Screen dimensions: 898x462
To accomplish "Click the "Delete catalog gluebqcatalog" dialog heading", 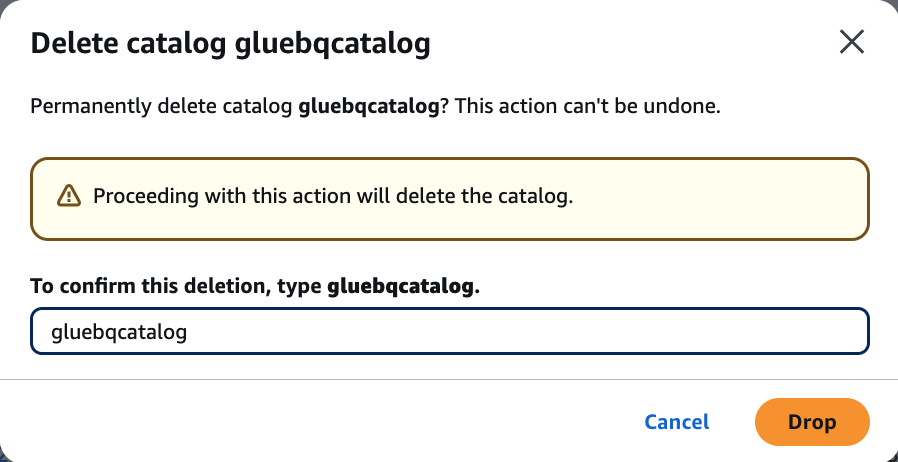I will click(x=231, y=44).
